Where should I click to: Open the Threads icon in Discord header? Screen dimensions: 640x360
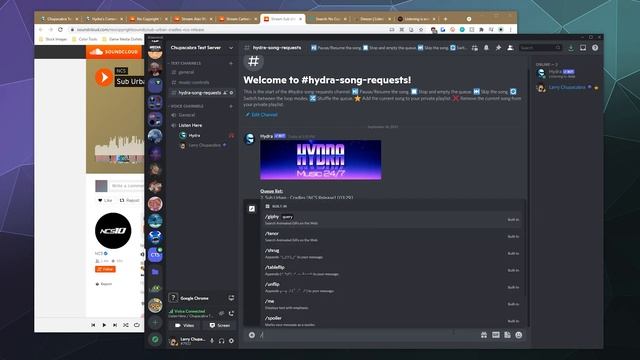[x=474, y=48]
